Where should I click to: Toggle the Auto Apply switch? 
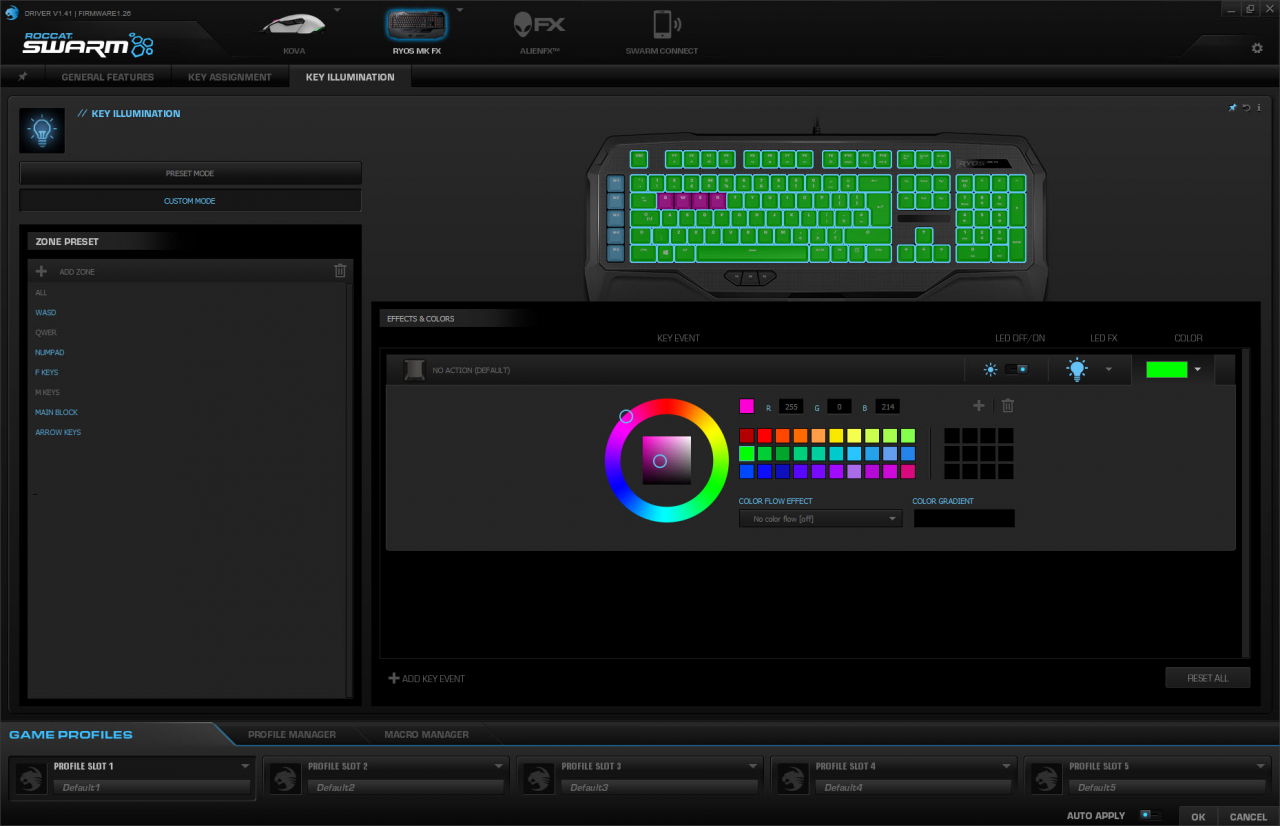[x=1151, y=815]
